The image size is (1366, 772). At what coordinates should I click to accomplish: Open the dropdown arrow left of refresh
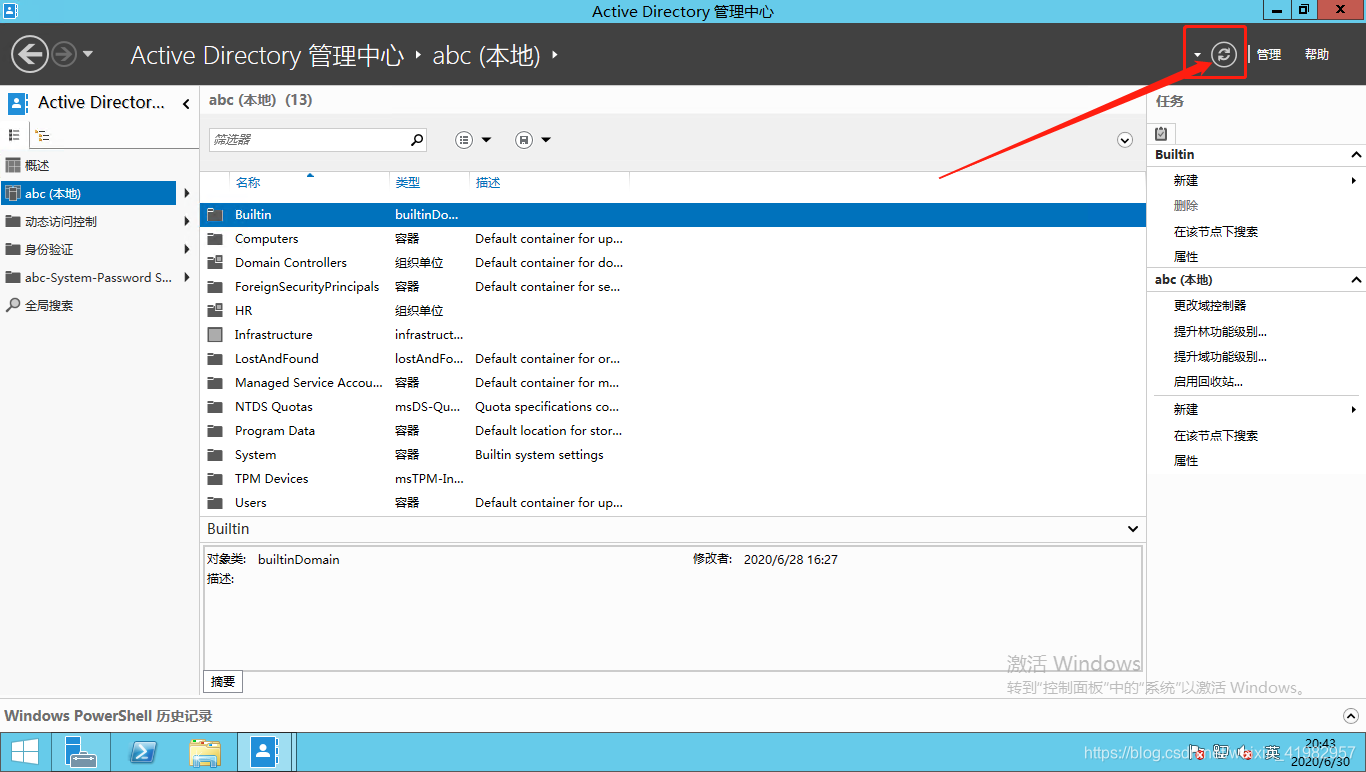click(1197, 55)
